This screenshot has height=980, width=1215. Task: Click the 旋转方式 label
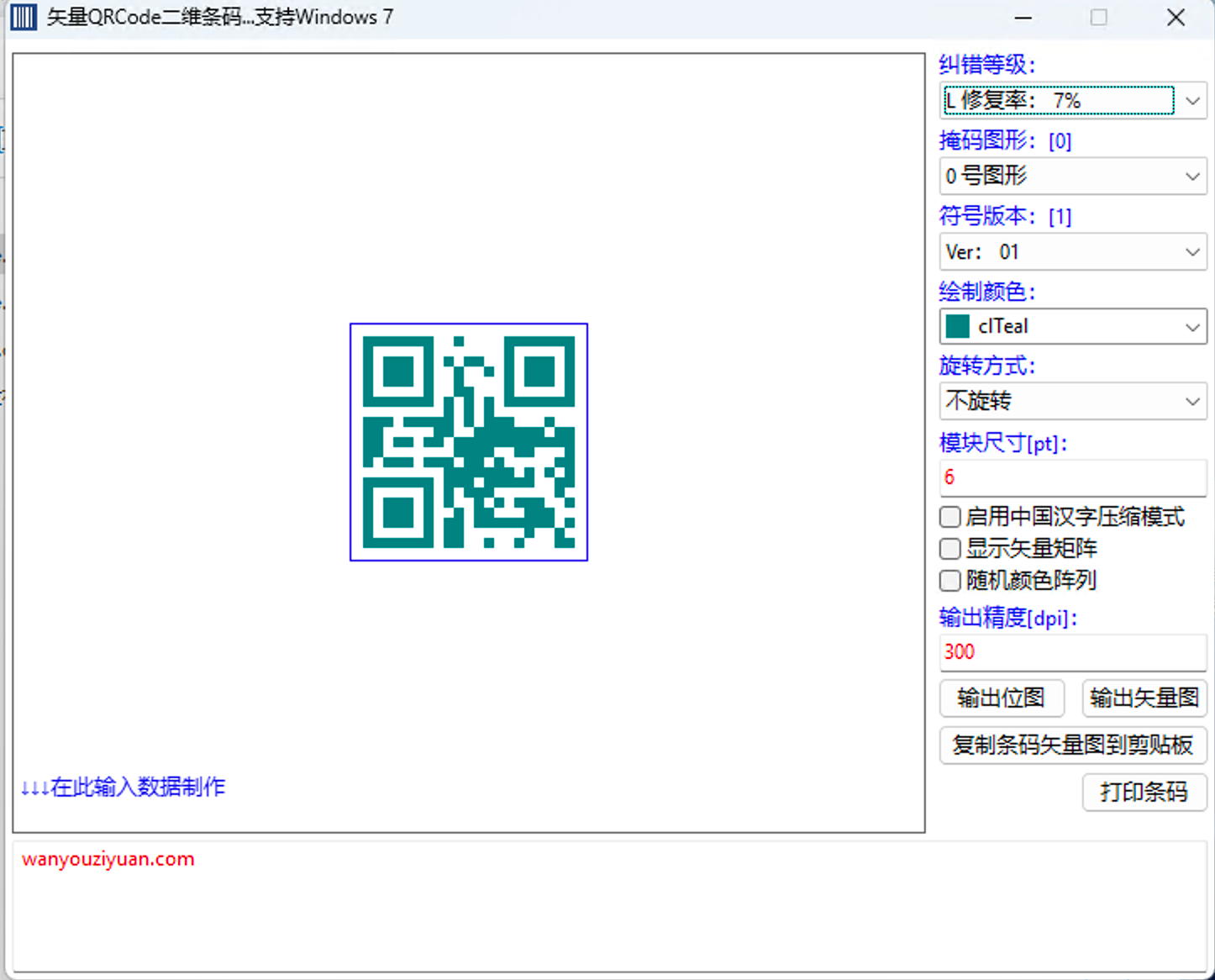[987, 366]
